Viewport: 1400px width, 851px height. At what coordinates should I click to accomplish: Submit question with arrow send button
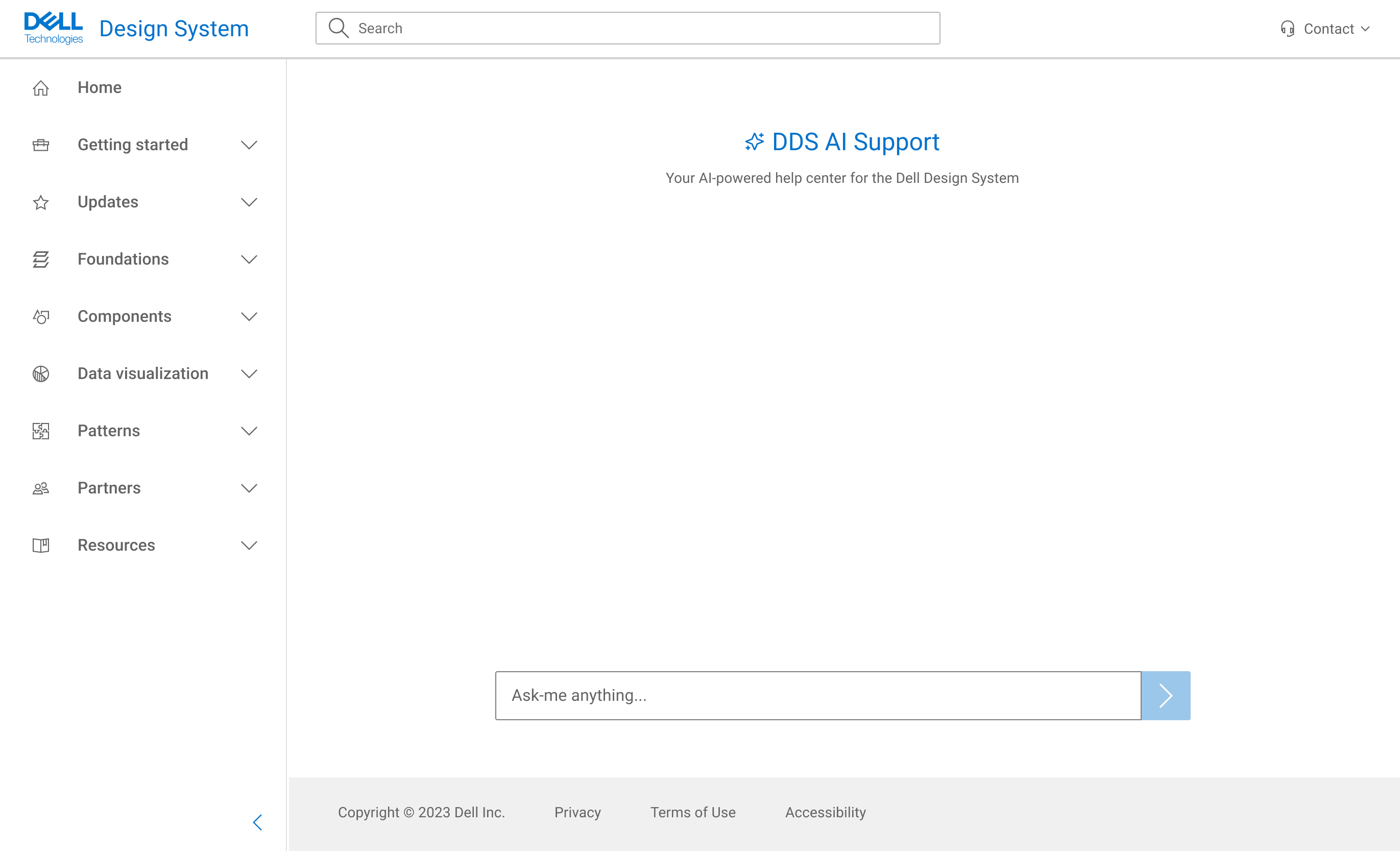point(1165,695)
